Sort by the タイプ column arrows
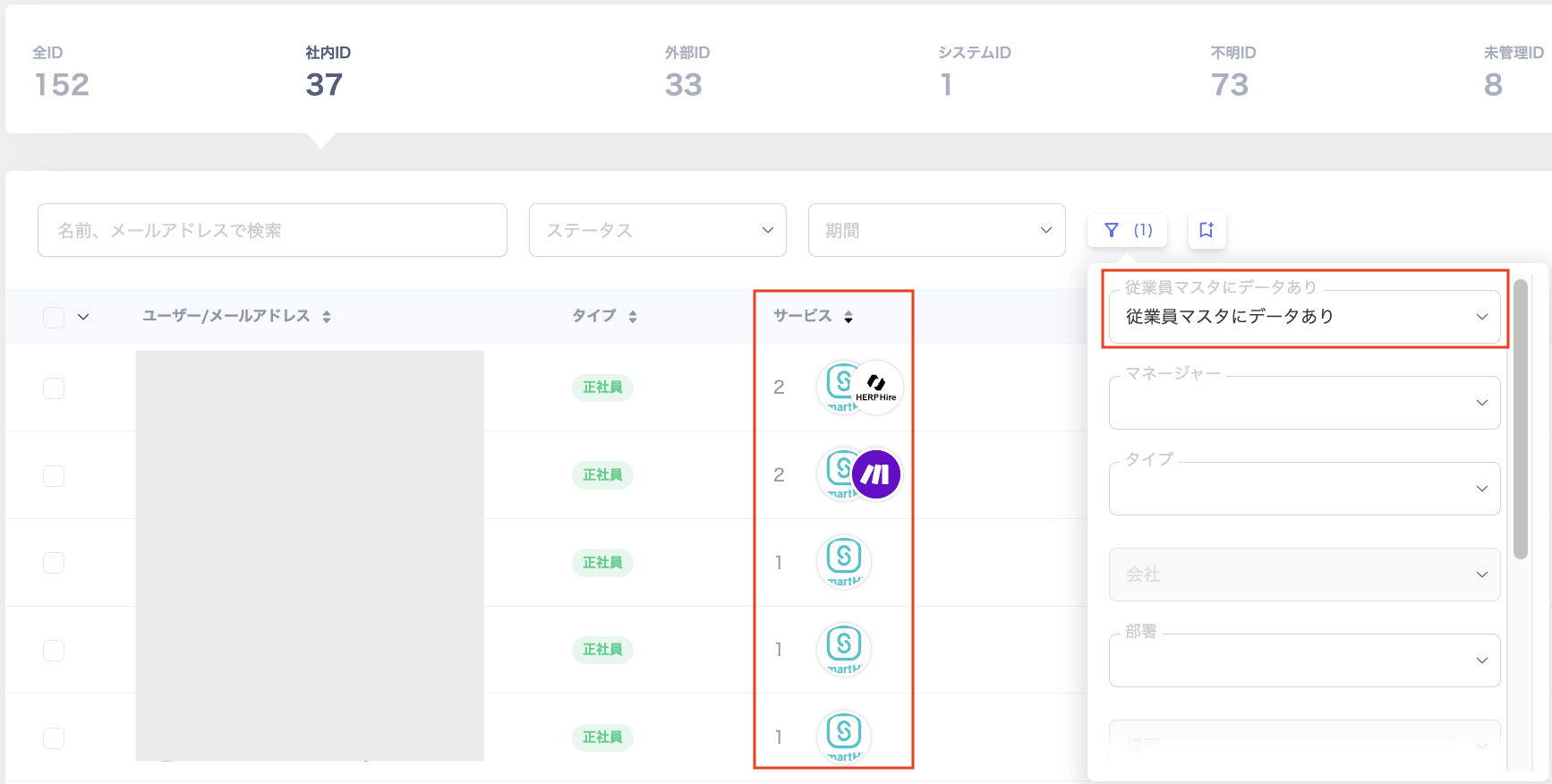Viewport: 1552px width, 784px height. 633,317
